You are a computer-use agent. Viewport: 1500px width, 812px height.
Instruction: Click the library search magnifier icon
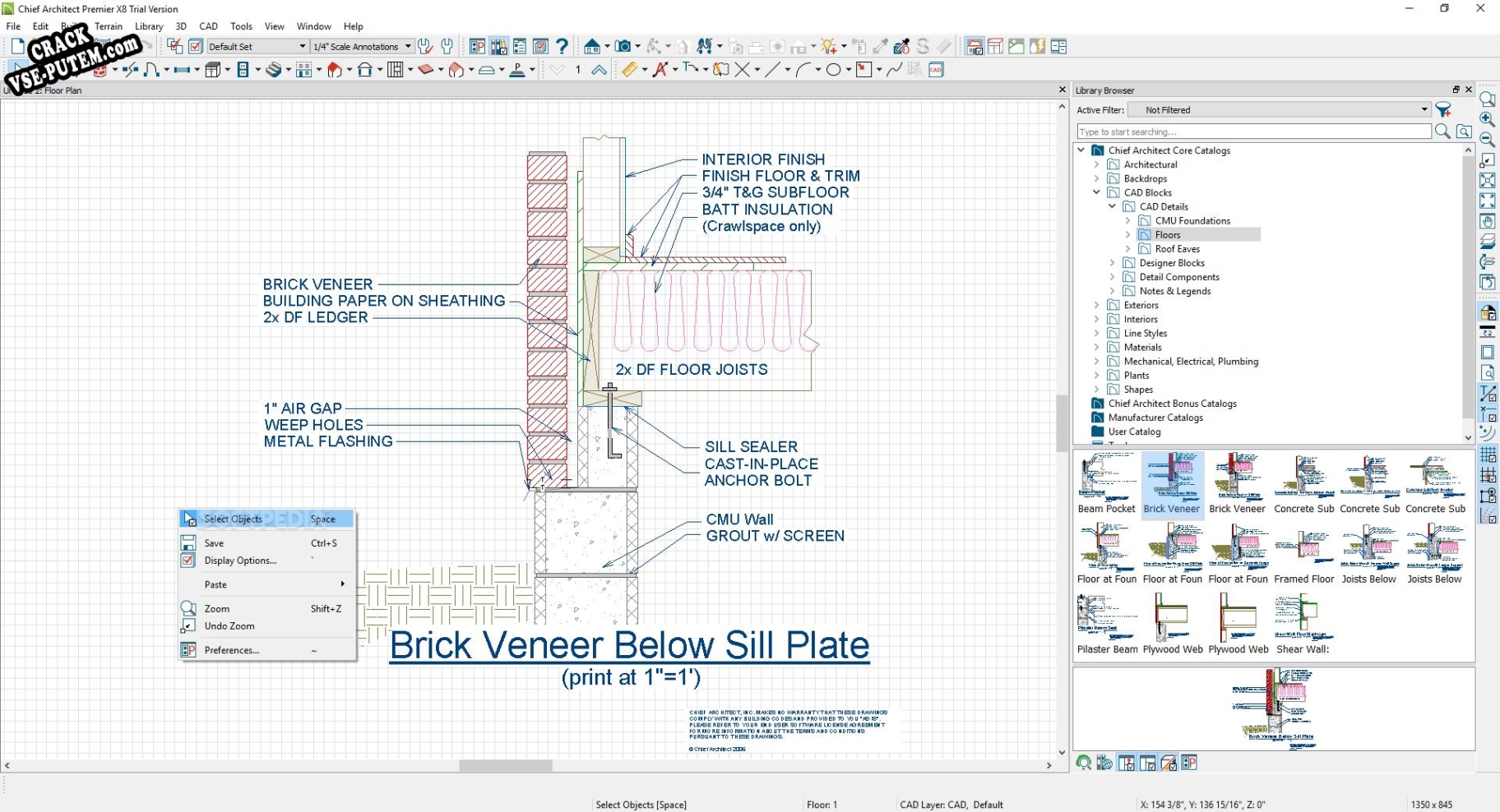[1442, 131]
